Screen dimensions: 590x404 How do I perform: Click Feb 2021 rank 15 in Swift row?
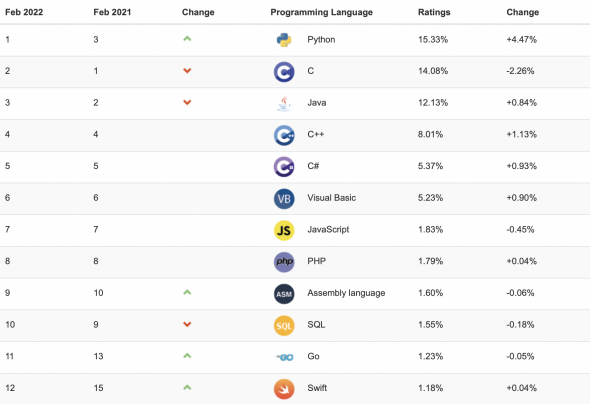(x=98, y=388)
